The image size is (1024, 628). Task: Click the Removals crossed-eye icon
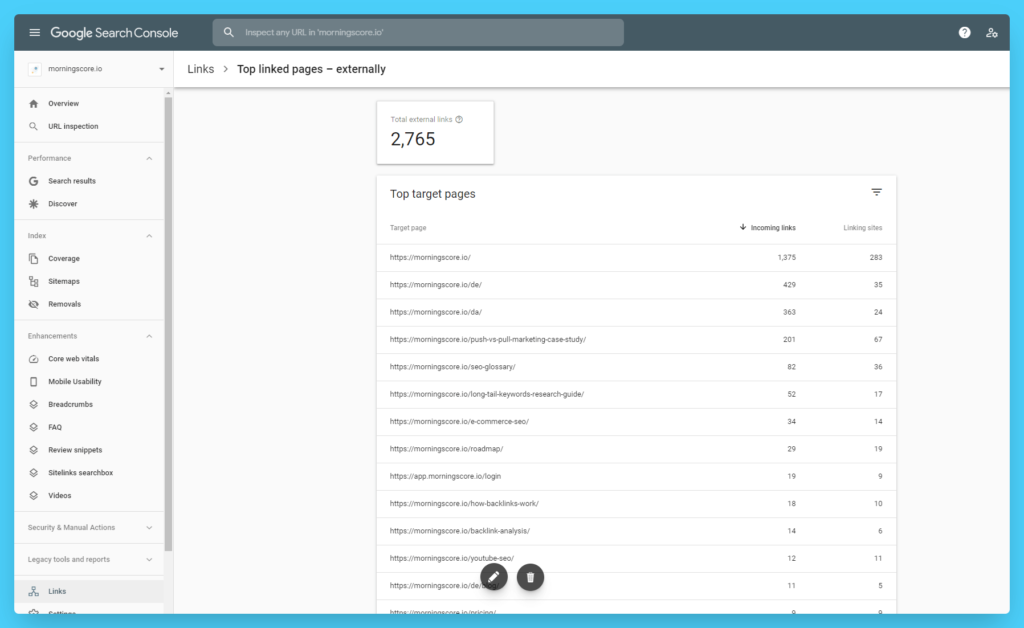[x=34, y=305]
